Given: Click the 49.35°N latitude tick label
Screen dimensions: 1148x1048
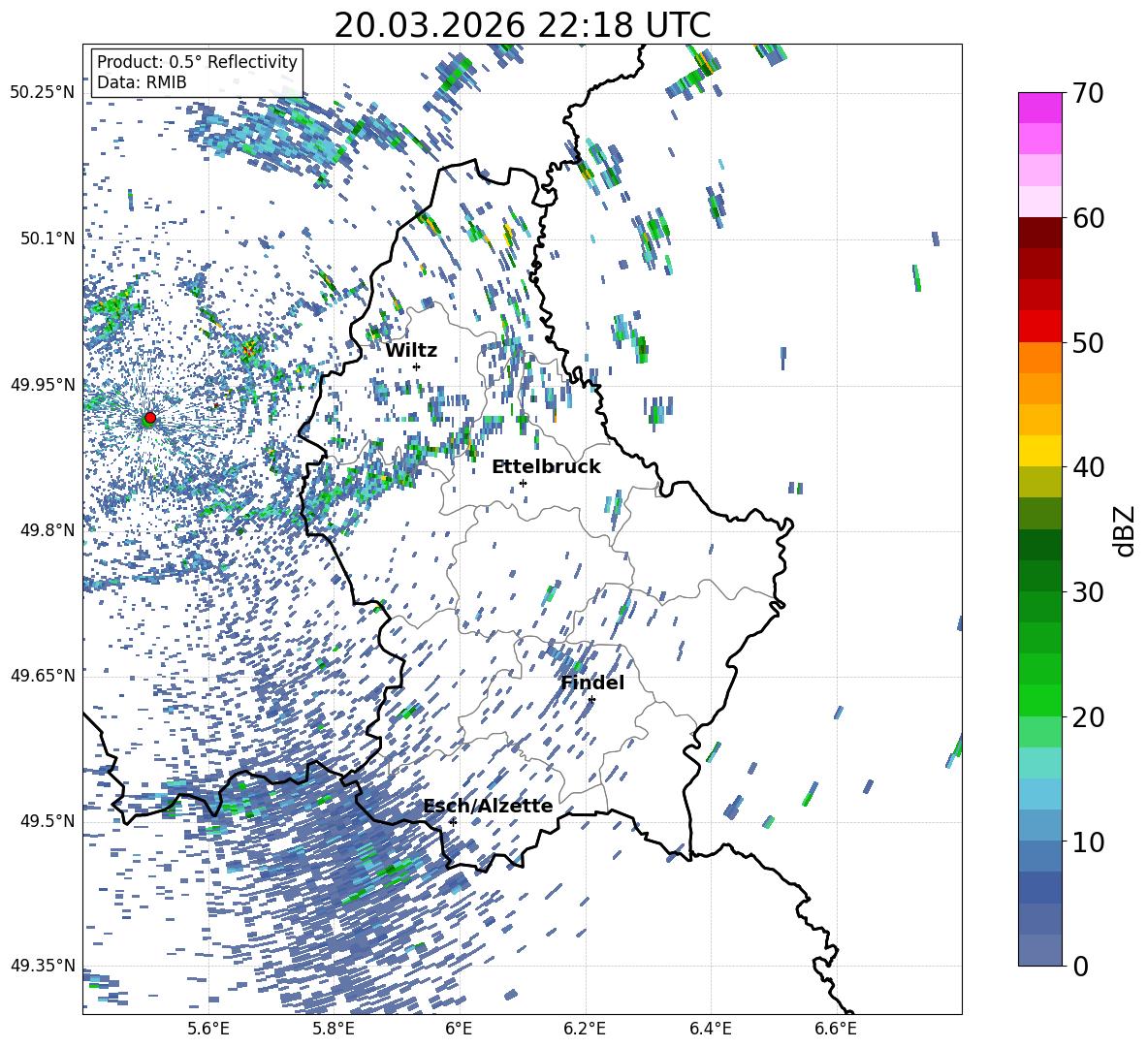Looking at the screenshot, I should click(x=42, y=966).
